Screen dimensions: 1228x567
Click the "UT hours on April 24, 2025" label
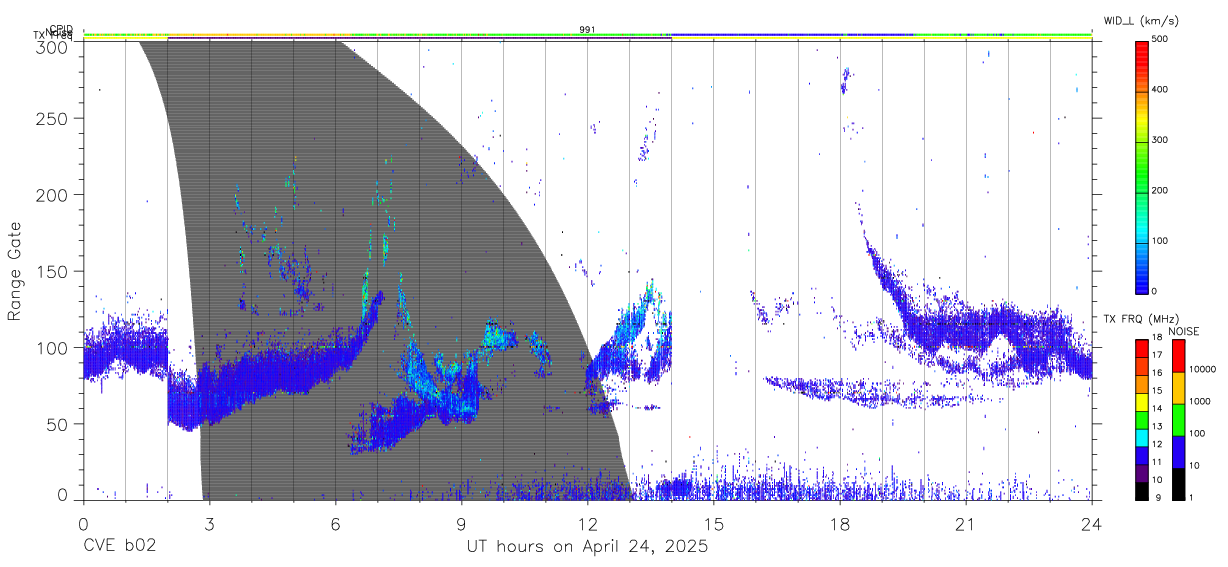[x=587, y=547]
